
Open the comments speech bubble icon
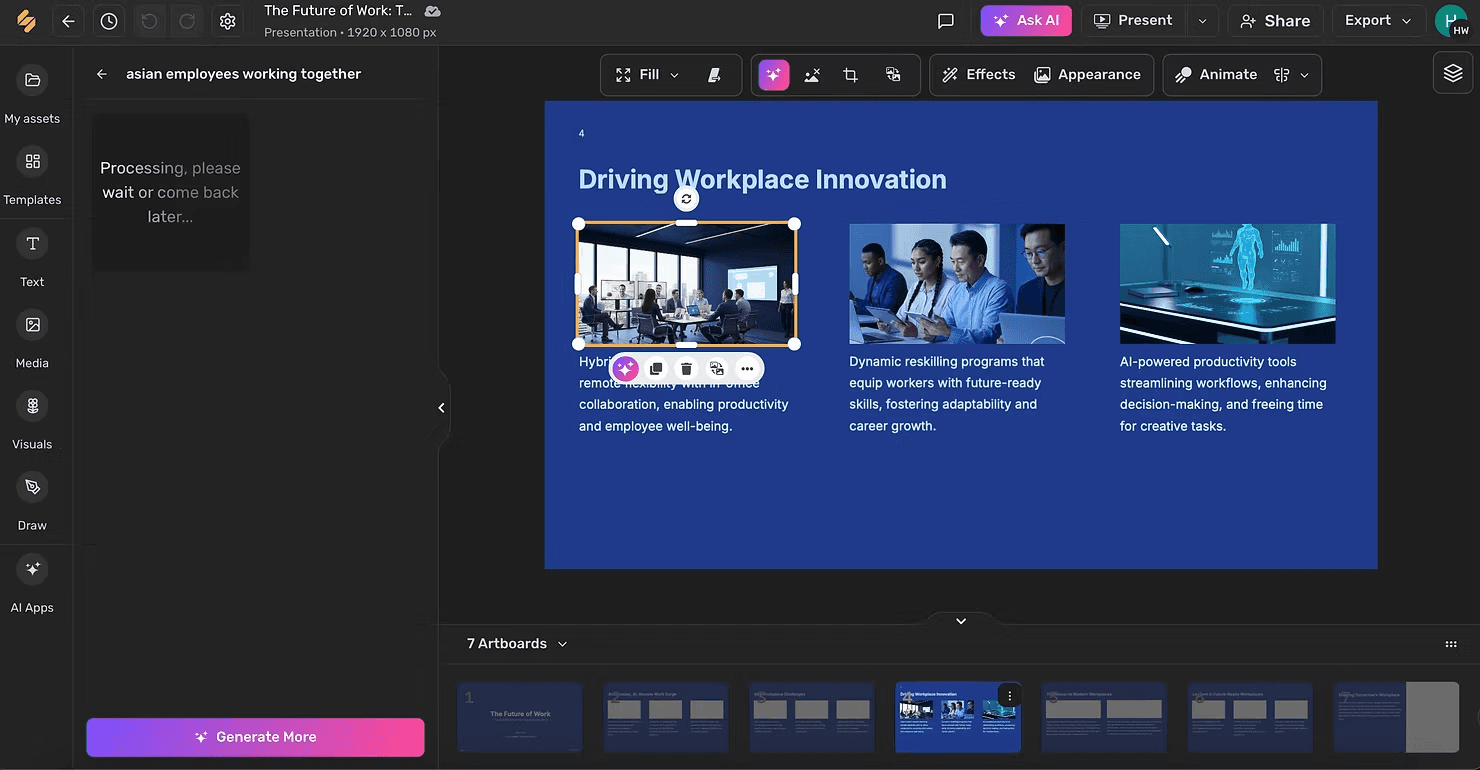pyautogui.click(x=945, y=21)
